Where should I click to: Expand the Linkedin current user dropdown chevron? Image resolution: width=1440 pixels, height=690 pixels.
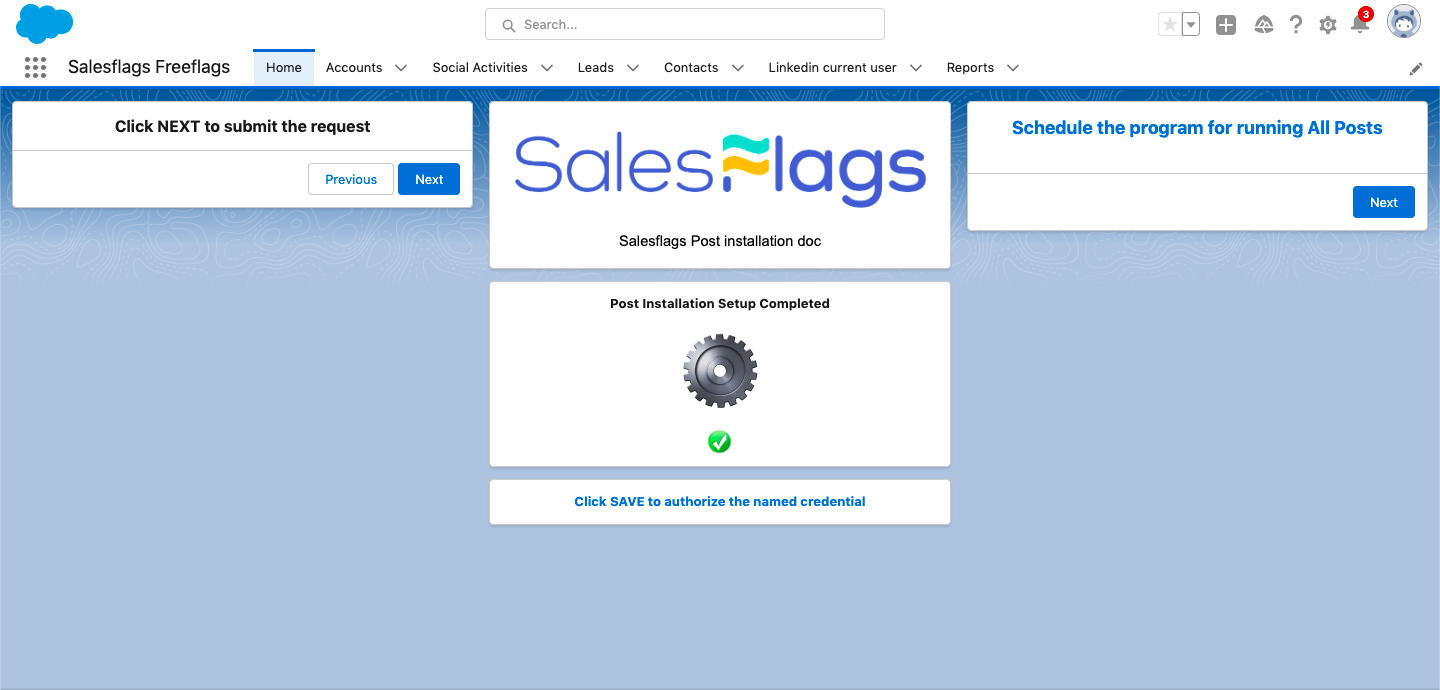(916, 68)
